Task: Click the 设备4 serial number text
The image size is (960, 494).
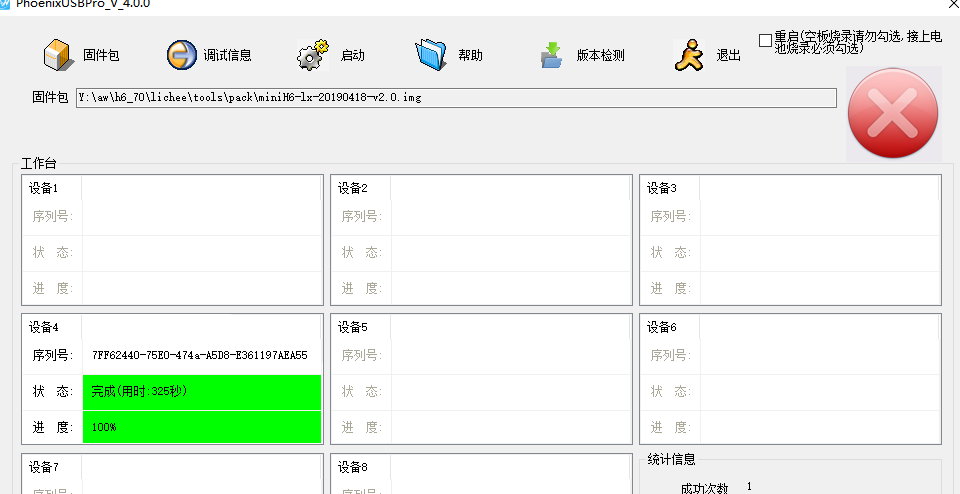Action: (x=199, y=355)
